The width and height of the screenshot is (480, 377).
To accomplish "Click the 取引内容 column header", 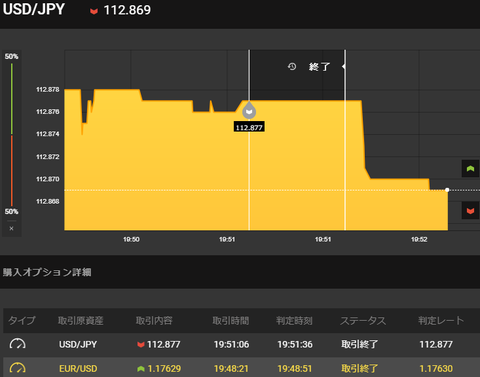I will coord(154,321).
